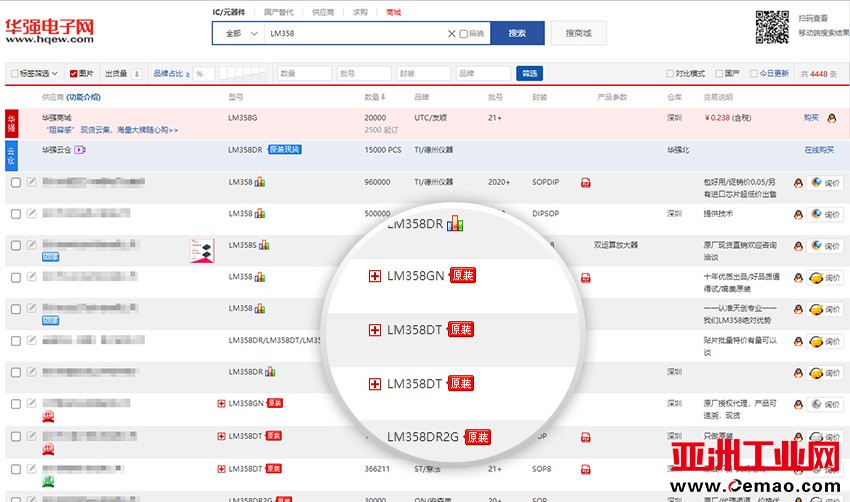Screen dimensions: 850x502
Task: Expand plus icon of LM358DT 366211 row
Action: point(221,469)
